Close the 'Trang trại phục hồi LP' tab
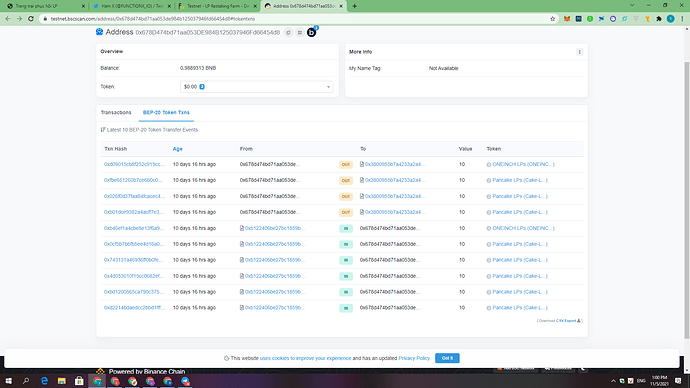Image resolution: width=690 pixels, height=388 pixels. pos(83,6)
